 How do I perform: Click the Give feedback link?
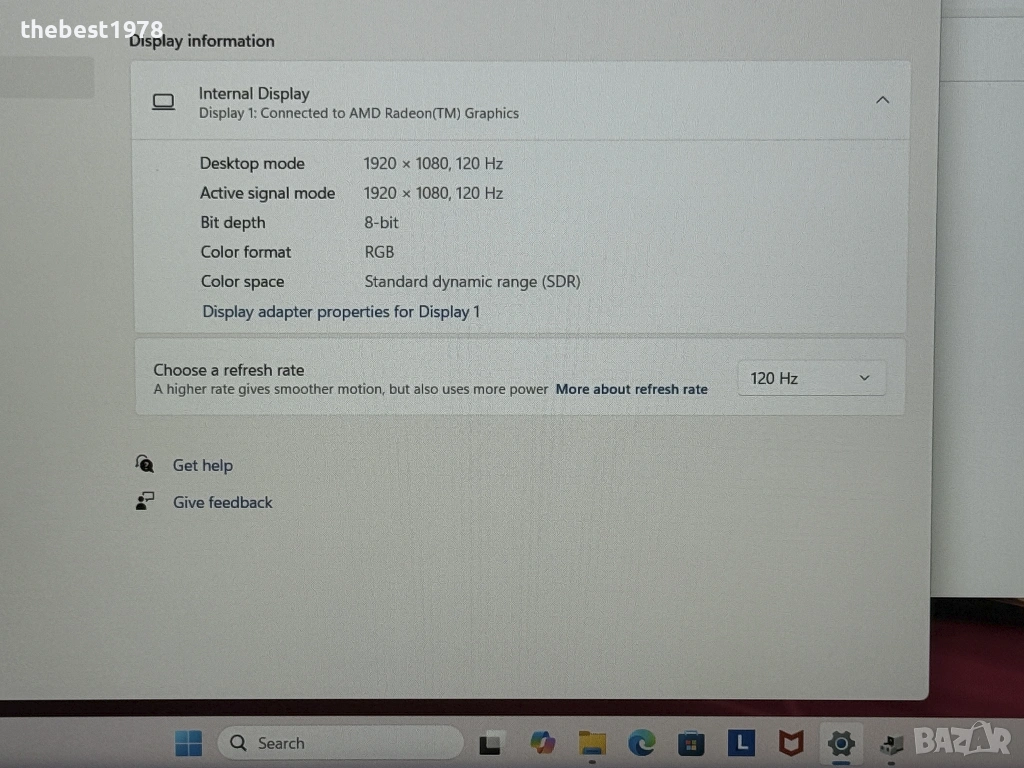coord(222,502)
